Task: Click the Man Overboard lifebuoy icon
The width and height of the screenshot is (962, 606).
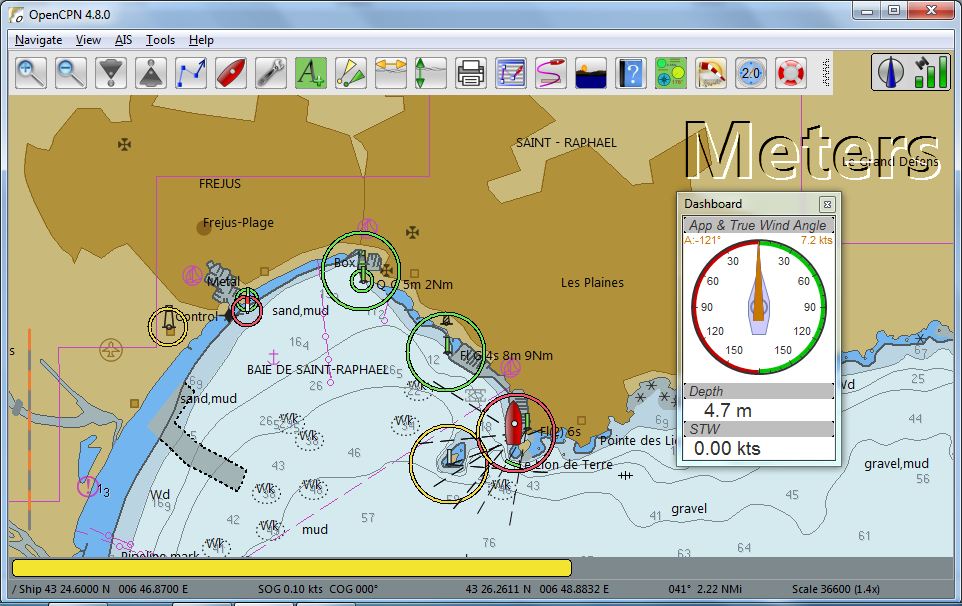Action: (x=791, y=73)
